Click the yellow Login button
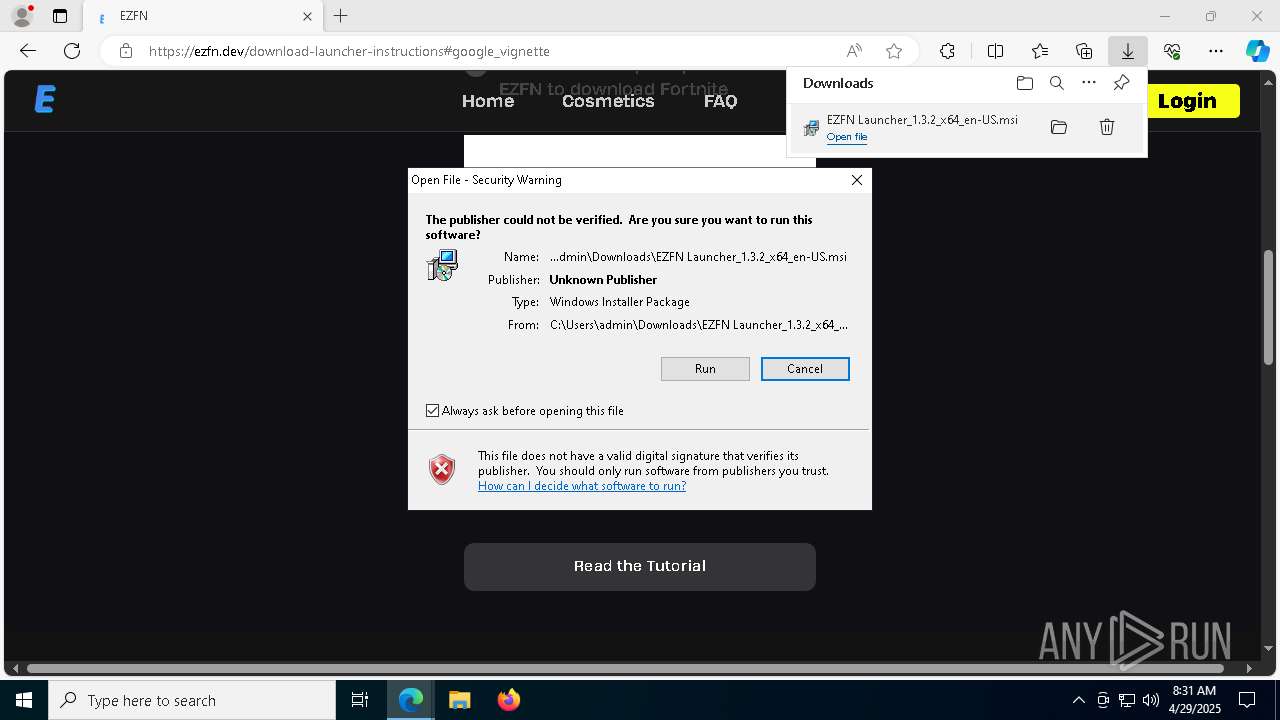The width and height of the screenshot is (1280, 720). 1187,101
